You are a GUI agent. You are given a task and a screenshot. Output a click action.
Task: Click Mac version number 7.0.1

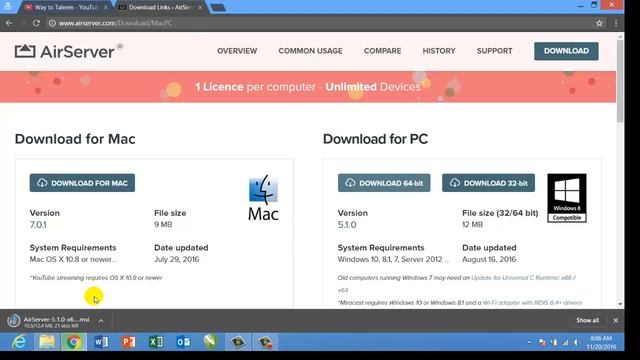(x=38, y=224)
